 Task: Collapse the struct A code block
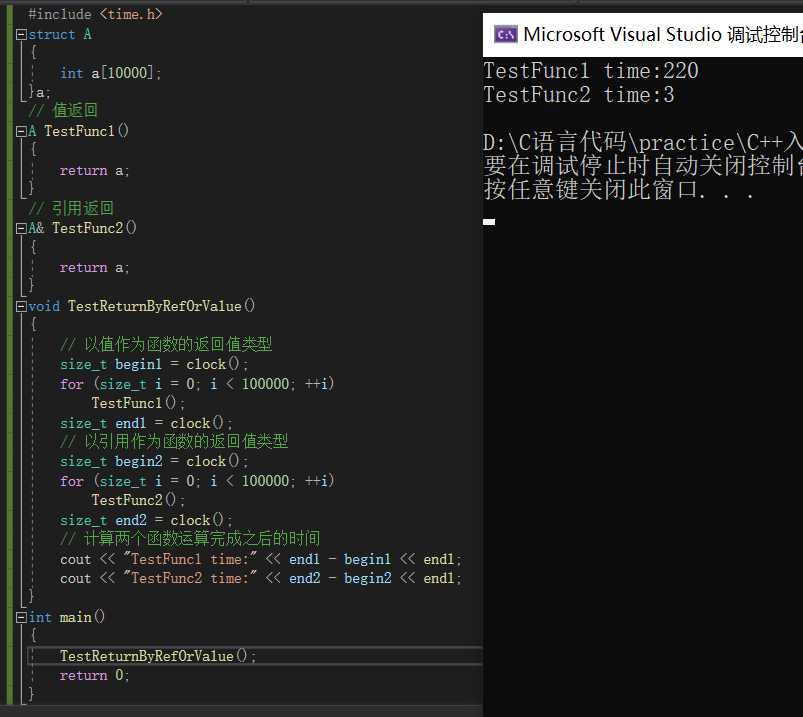[x=21, y=34]
